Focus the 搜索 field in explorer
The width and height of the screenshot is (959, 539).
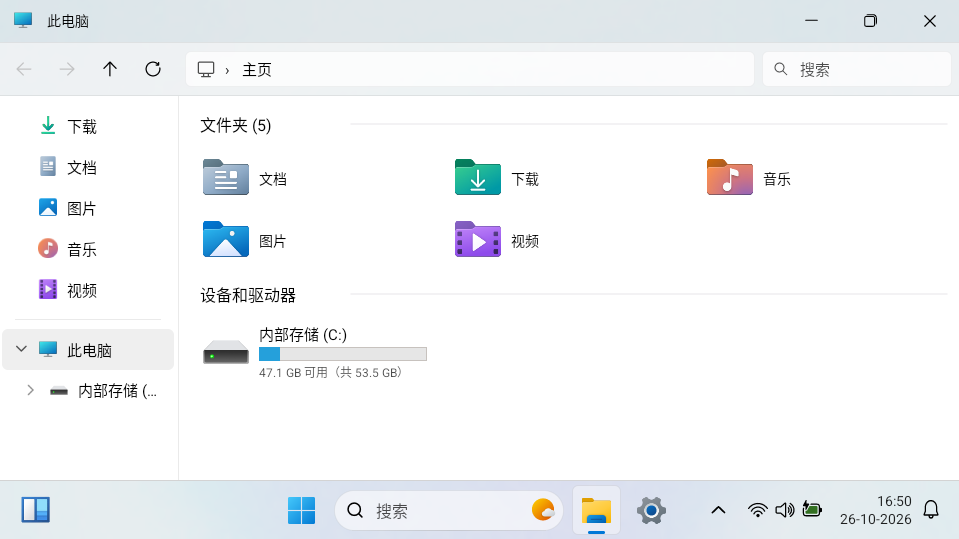[856, 69]
